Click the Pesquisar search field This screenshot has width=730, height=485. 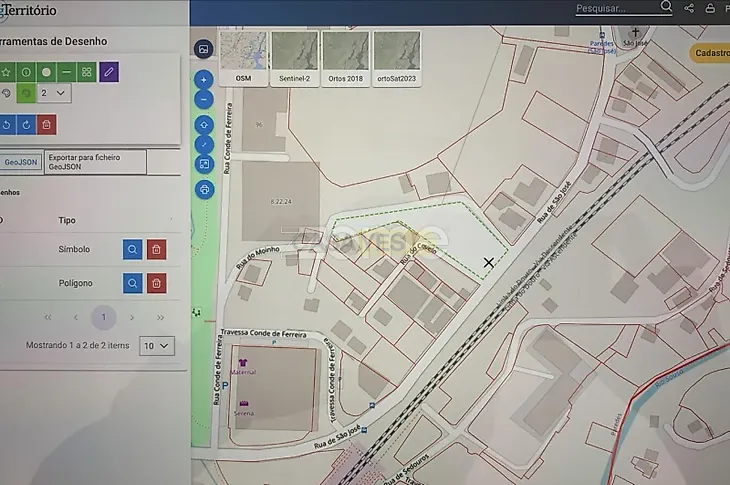[616, 8]
